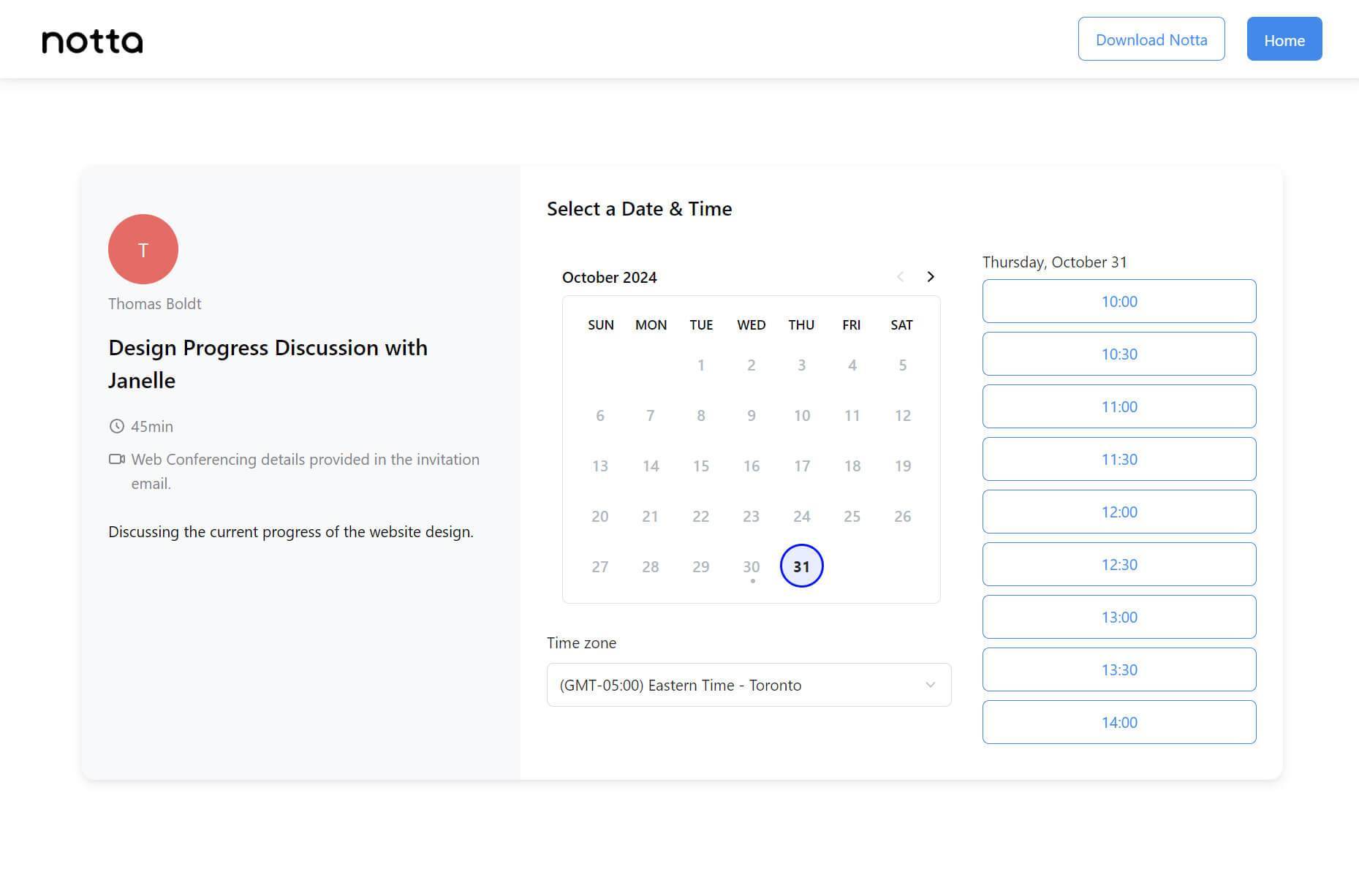The width and height of the screenshot is (1359, 896).
Task: Click October 28 on the calendar
Action: (651, 566)
